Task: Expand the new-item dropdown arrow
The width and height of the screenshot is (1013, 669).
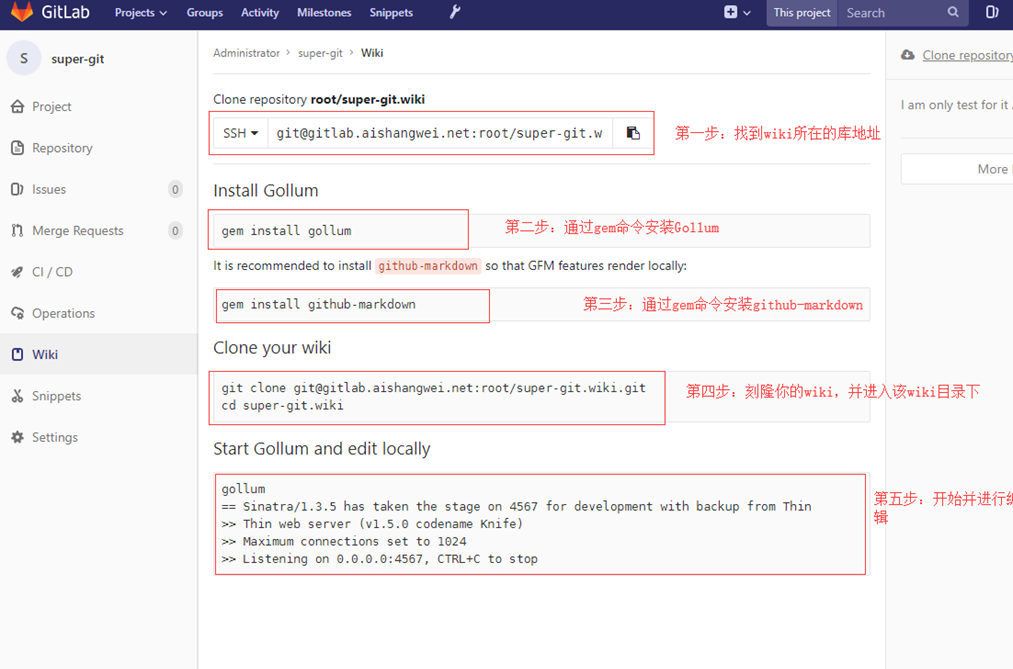Action: point(747,12)
